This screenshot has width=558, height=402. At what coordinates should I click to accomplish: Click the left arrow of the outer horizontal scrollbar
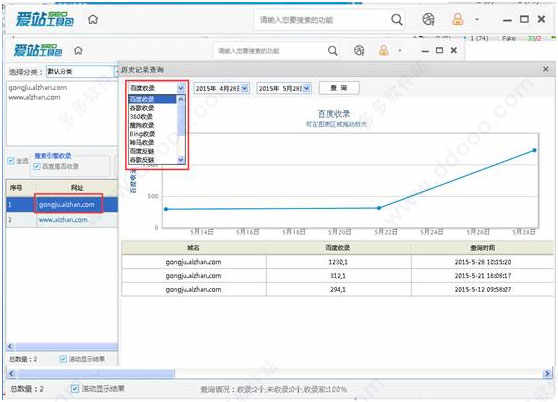click(x=12, y=373)
